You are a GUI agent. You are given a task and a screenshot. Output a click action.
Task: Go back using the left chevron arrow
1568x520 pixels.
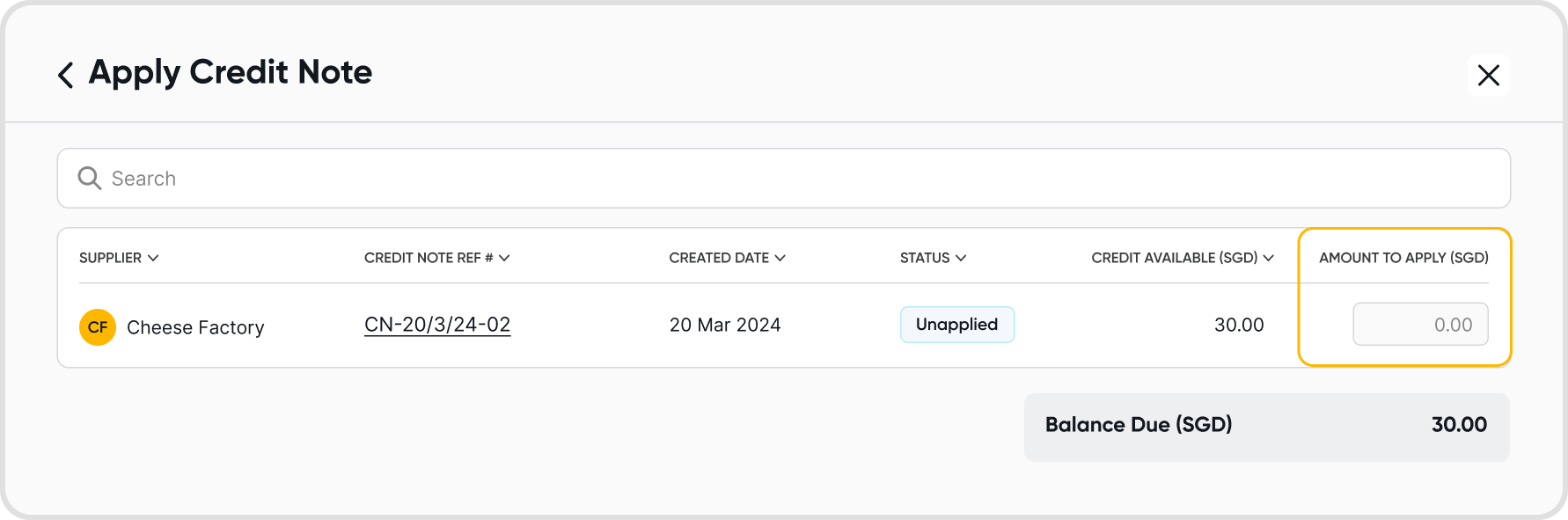(x=66, y=75)
